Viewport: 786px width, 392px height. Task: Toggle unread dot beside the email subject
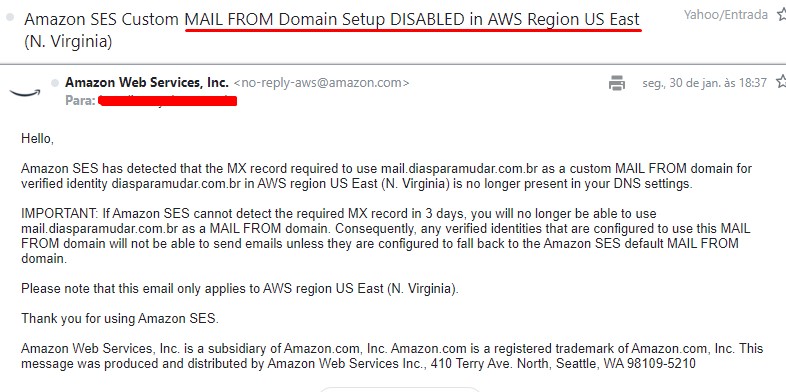tap(10, 18)
